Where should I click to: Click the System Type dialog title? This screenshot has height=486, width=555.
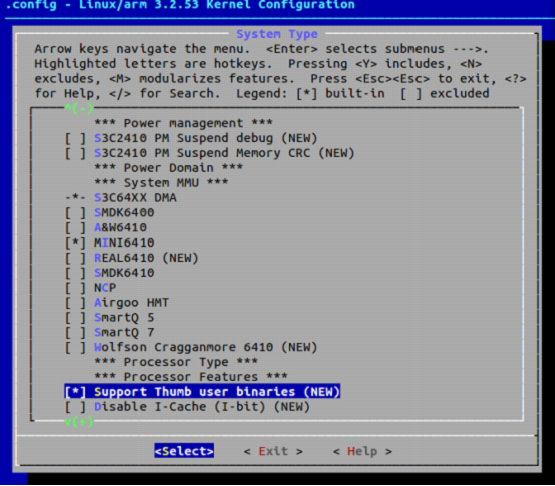(277, 34)
